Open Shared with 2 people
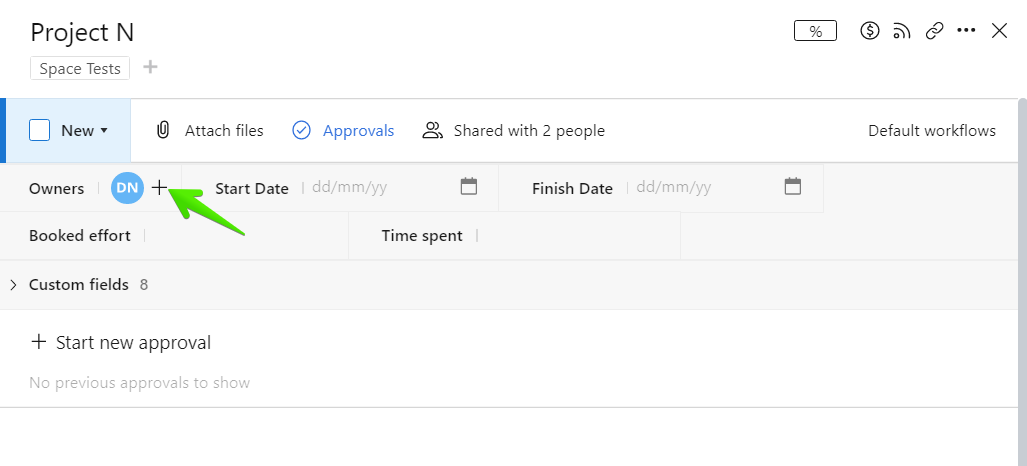Screen dimensions: 1027x466 point(514,130)
